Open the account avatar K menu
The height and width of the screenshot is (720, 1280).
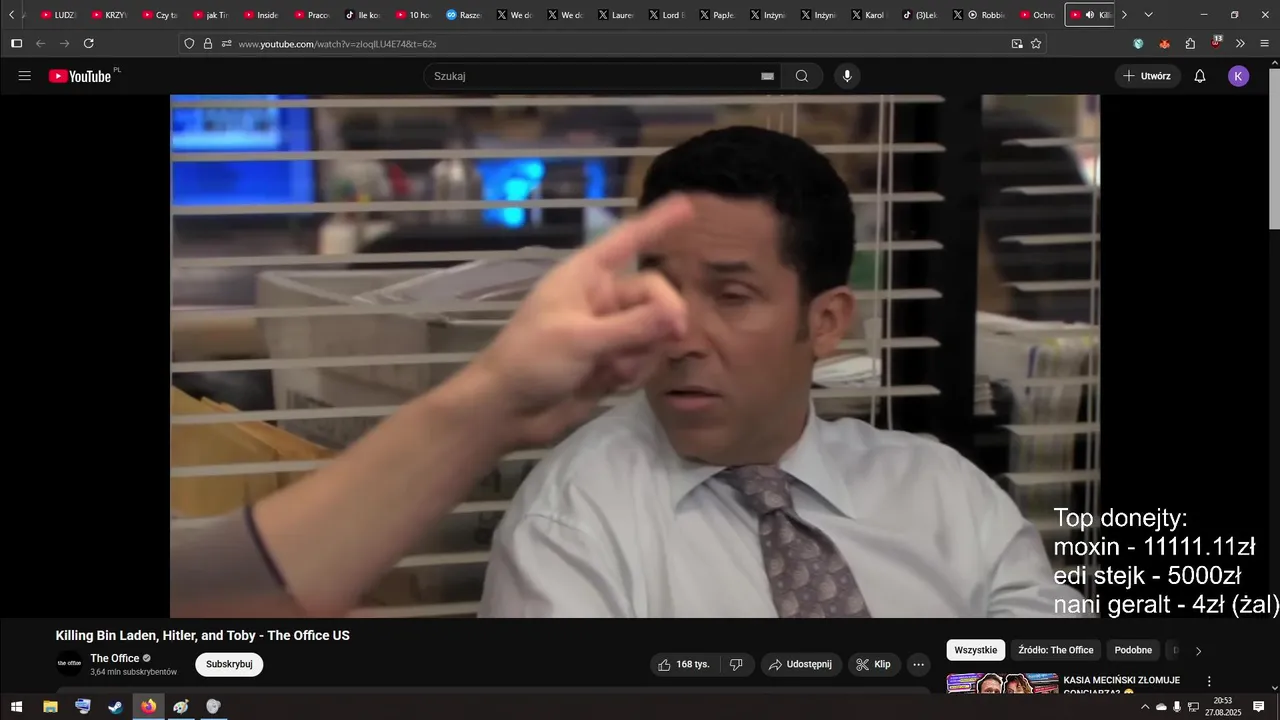pyautogui.click(x=1238, y=76)
